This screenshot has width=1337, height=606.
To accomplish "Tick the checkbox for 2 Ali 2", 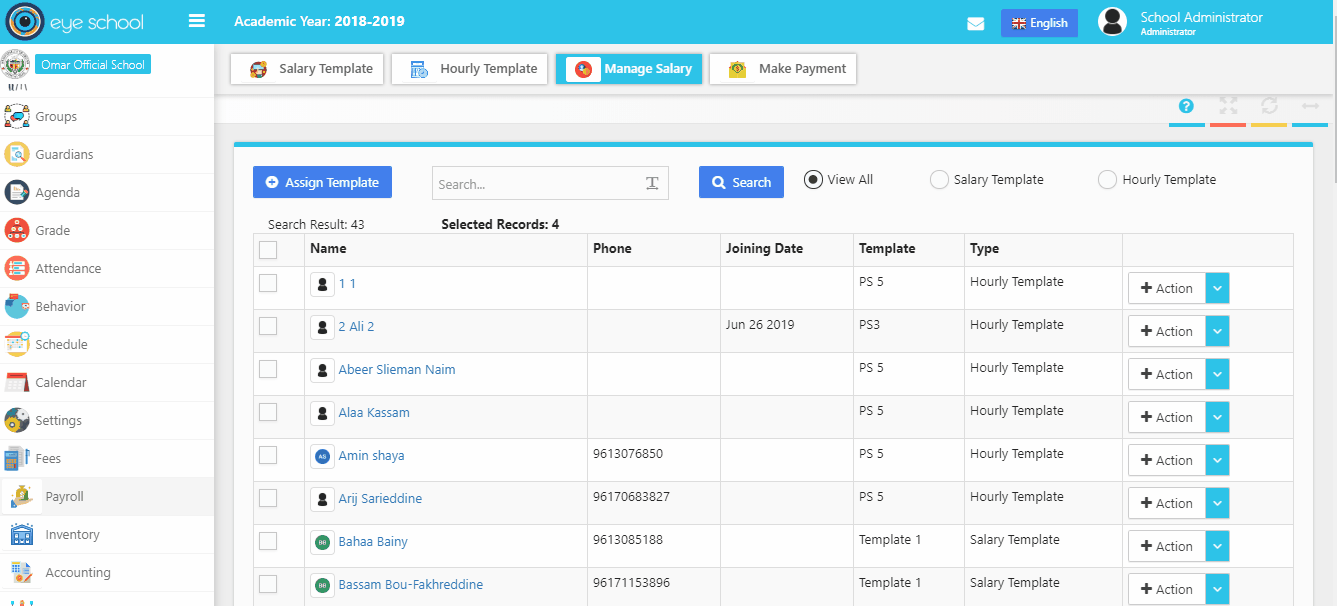I will click(x=268, y=326).
